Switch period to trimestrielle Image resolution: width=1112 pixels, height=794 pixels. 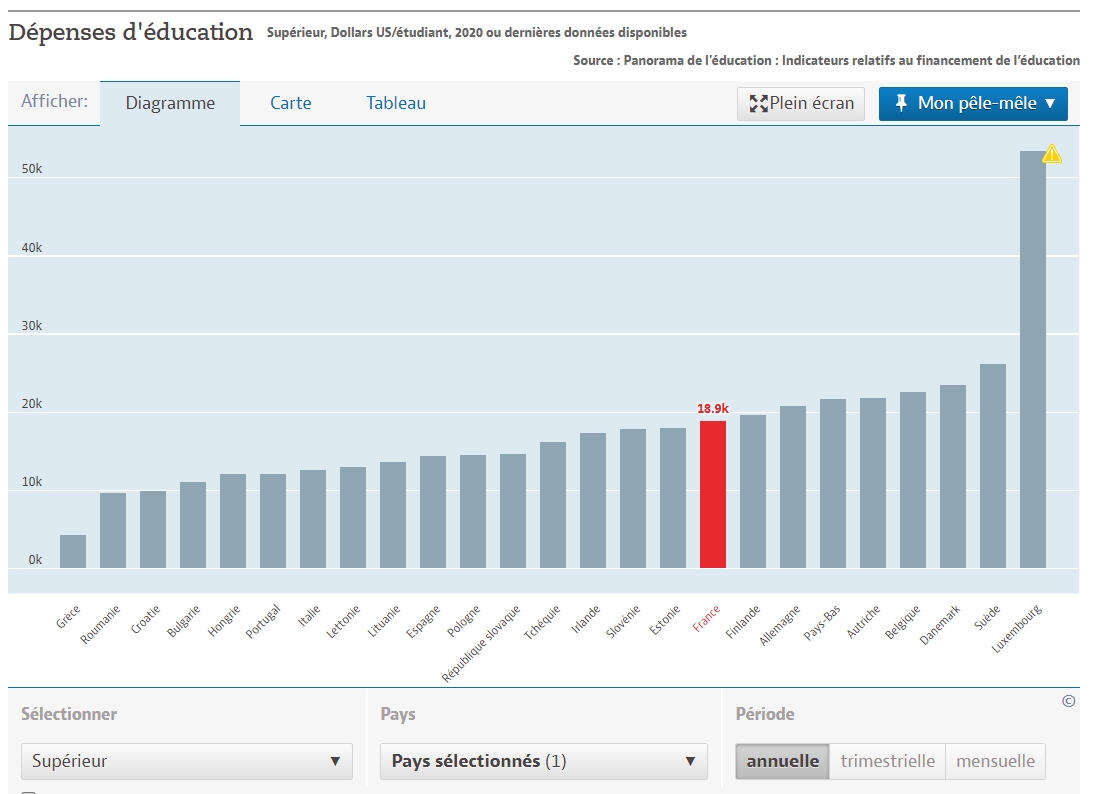887,761
